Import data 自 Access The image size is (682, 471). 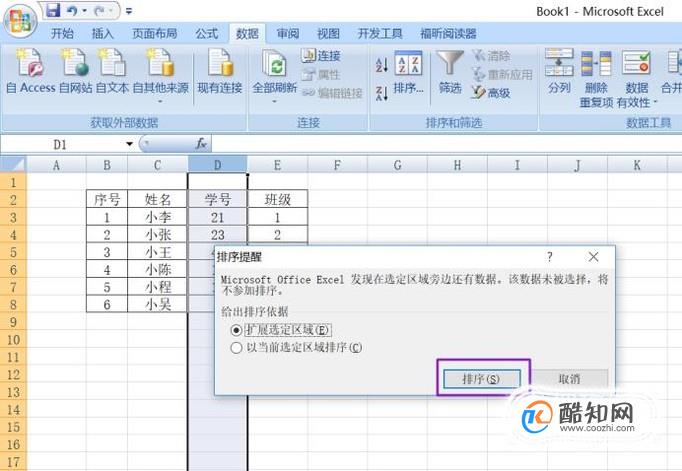[x=30, y=72]
